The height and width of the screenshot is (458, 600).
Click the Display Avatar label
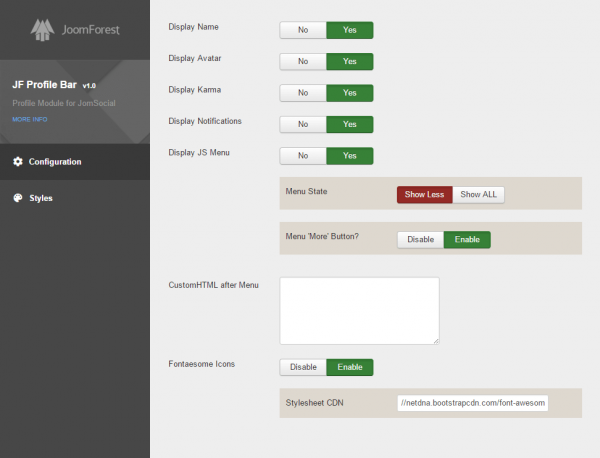tap(195, 58)
